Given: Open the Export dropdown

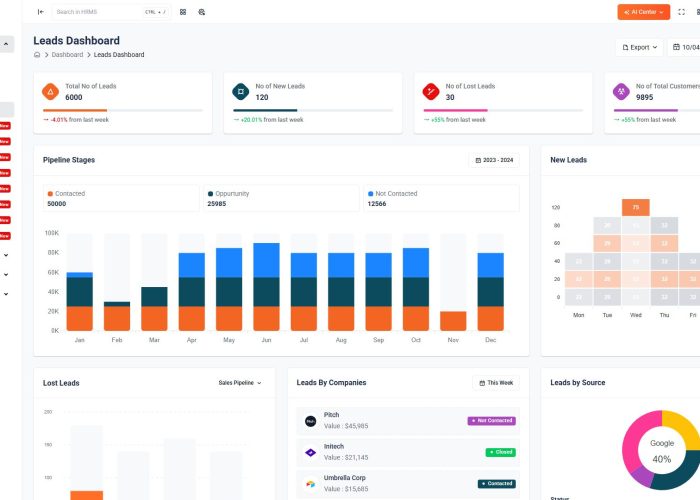Looking at the screenshot, I should 640,47.
